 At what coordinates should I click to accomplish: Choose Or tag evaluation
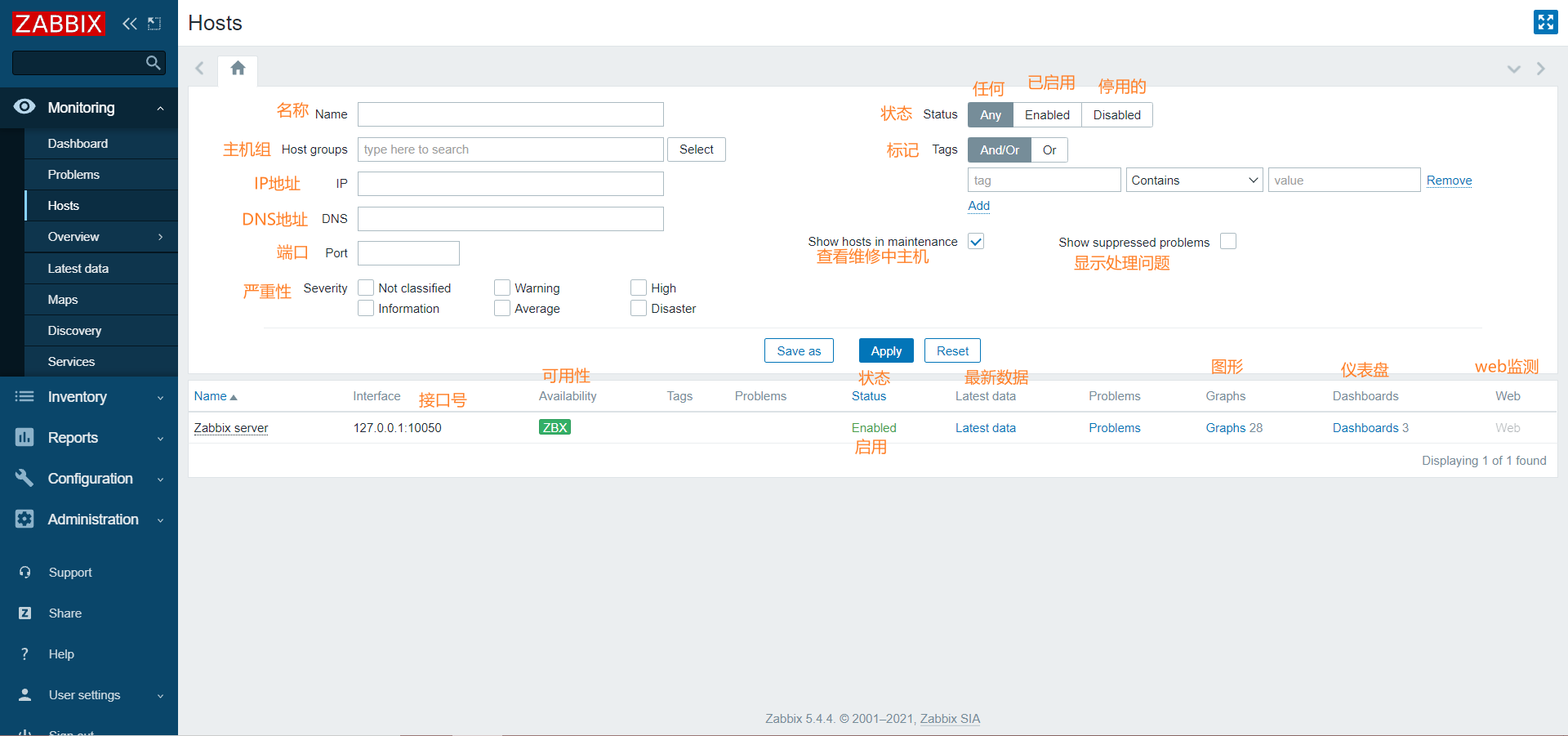[x=1049, y=150]
